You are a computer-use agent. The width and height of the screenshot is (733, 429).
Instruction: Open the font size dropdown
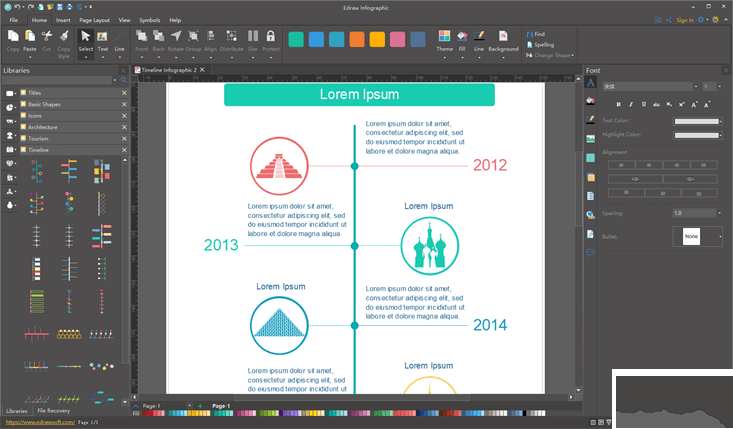coord(719,86)
